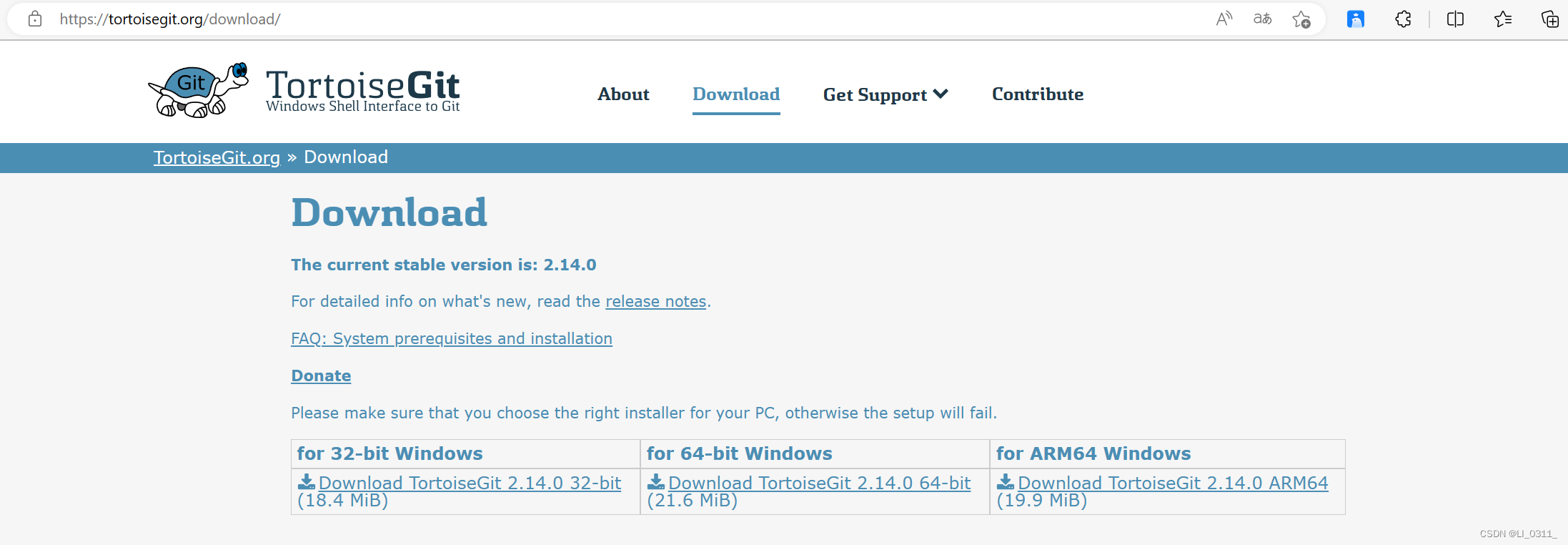The height and width of the screenshot is (545, 1568).
Task: Open Read Aloud icon in address bar
Action: click(1224, 19)
